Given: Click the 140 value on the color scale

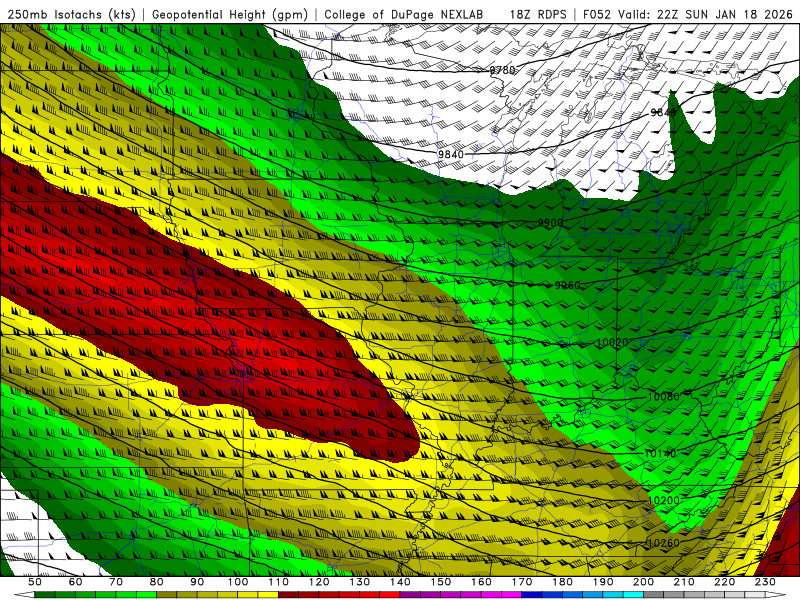Looking at the screenshot, I should (x=400, y=582).
